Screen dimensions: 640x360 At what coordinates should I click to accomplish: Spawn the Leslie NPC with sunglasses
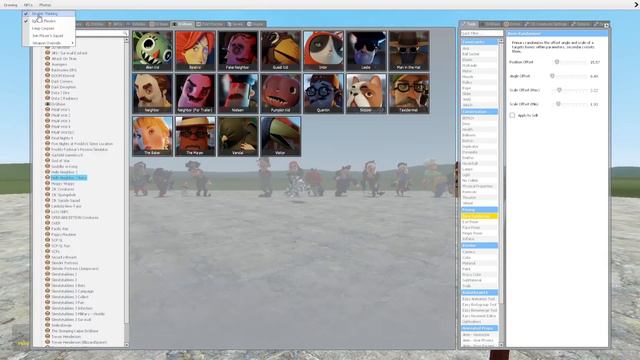[366, 51]
